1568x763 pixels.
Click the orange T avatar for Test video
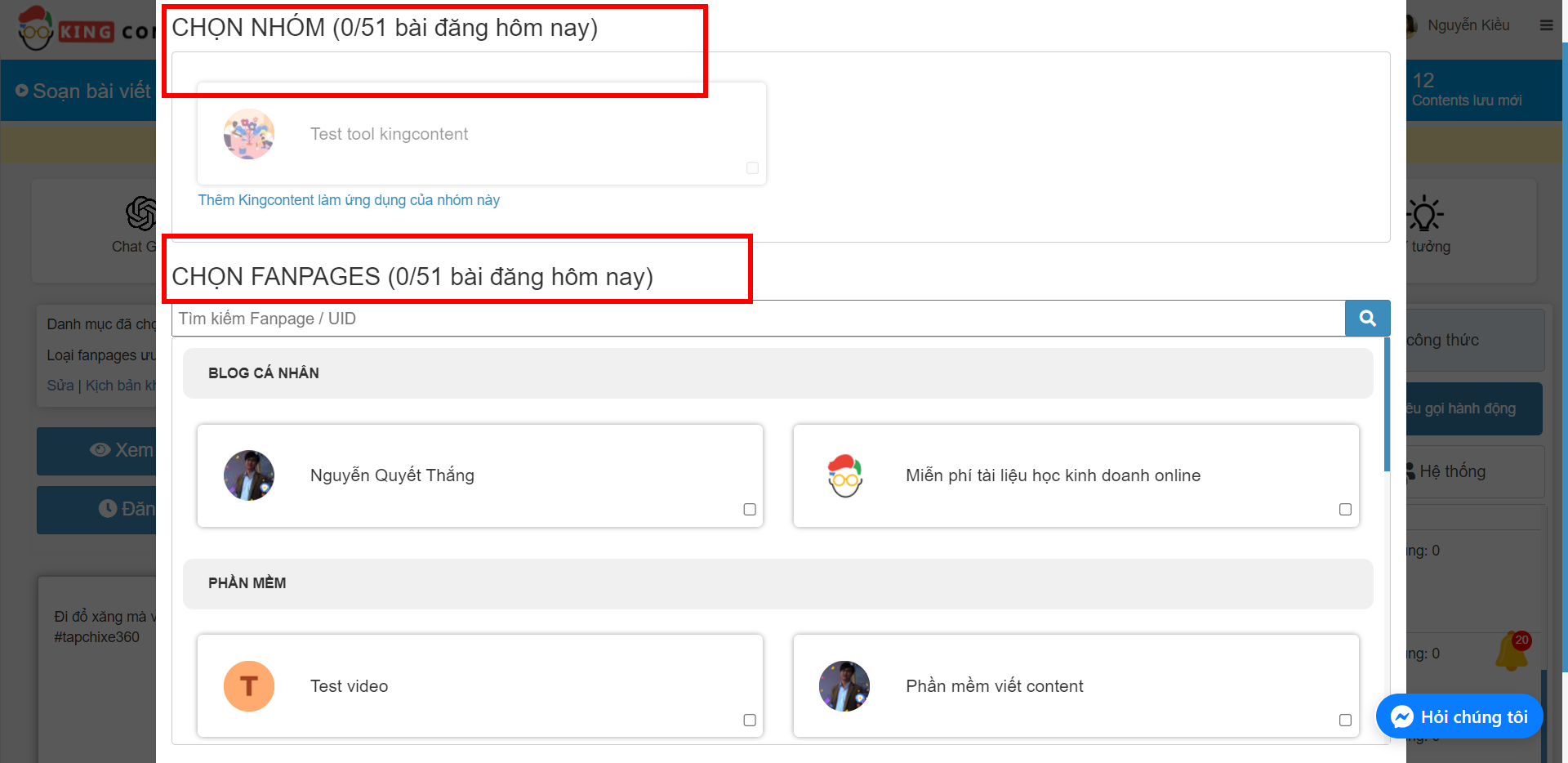click(249, 686)
